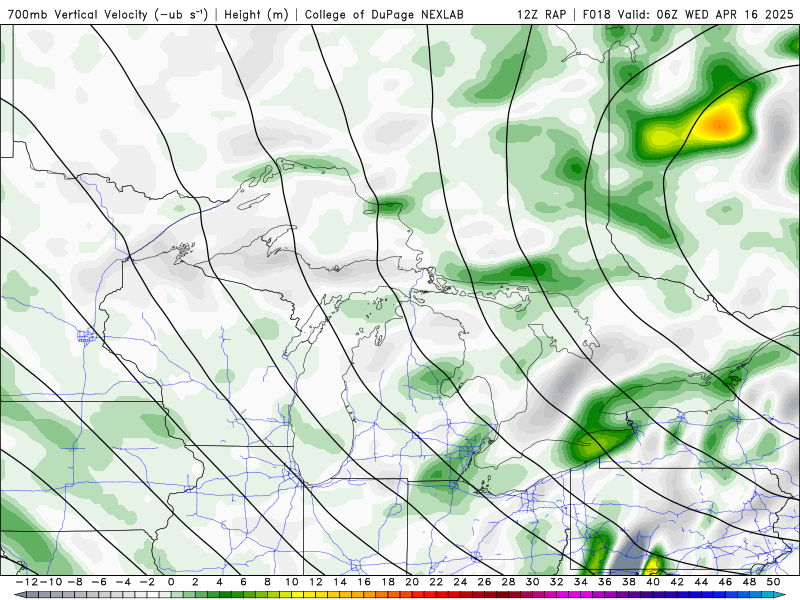Click the "32" color scale label
Viewport: 800px width, 600px height.
557,582
